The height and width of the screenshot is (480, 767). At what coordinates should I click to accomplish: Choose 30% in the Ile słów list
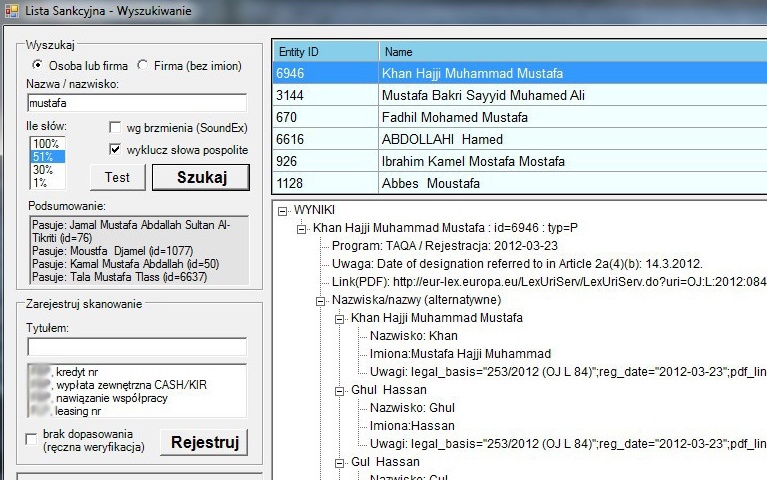pos(44,170)
